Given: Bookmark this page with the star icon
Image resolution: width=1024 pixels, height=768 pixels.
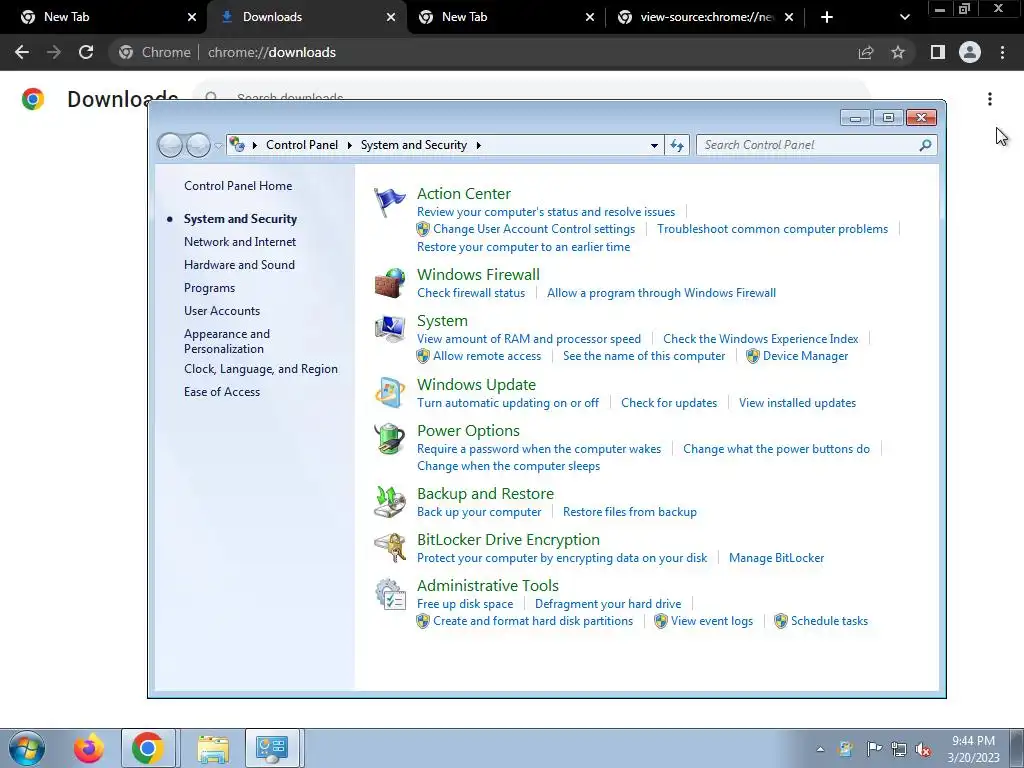Looking at the screenshot, I should click(x=898, y=52).
